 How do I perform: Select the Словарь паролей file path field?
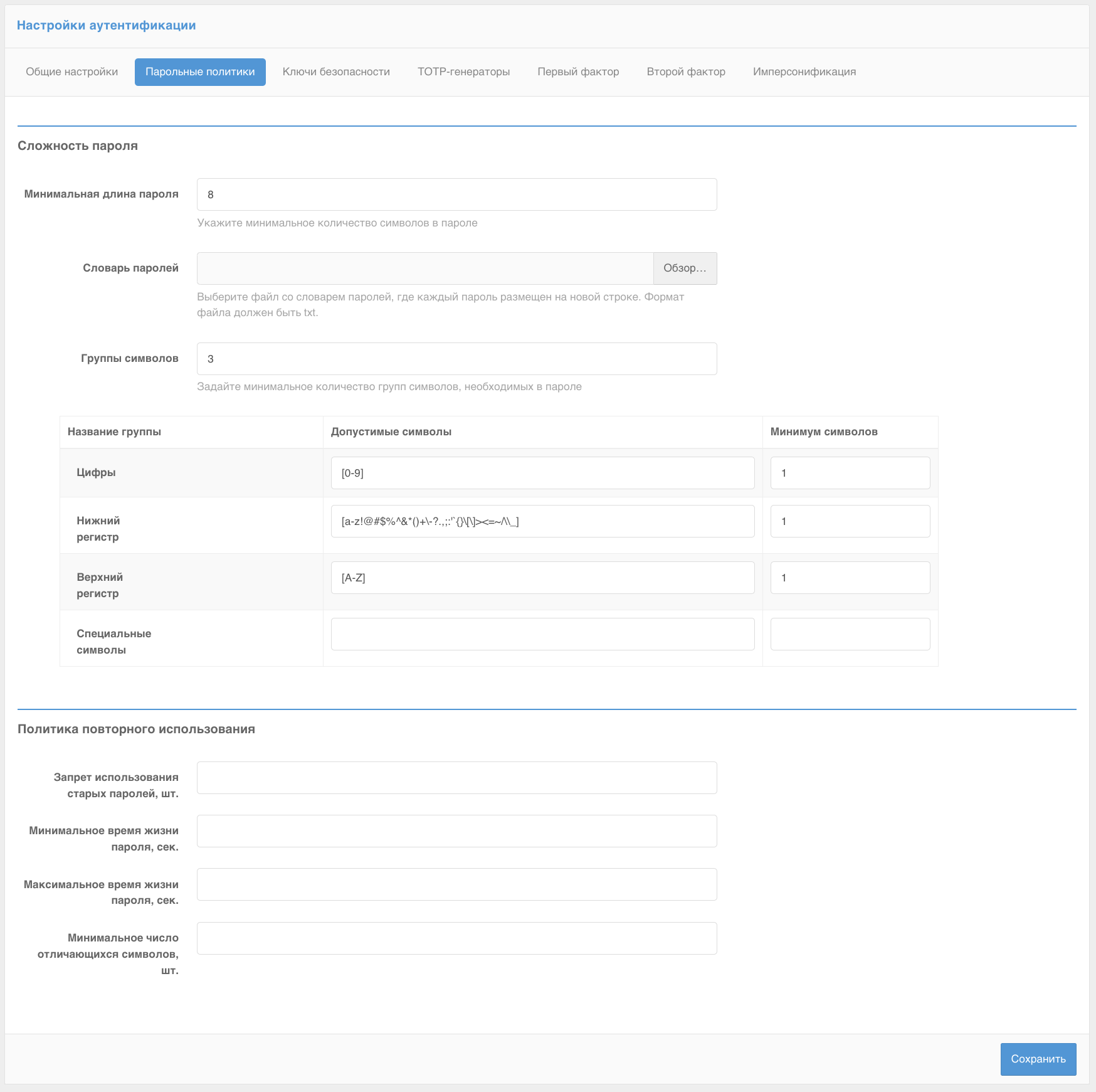click(x=424, y=268)
